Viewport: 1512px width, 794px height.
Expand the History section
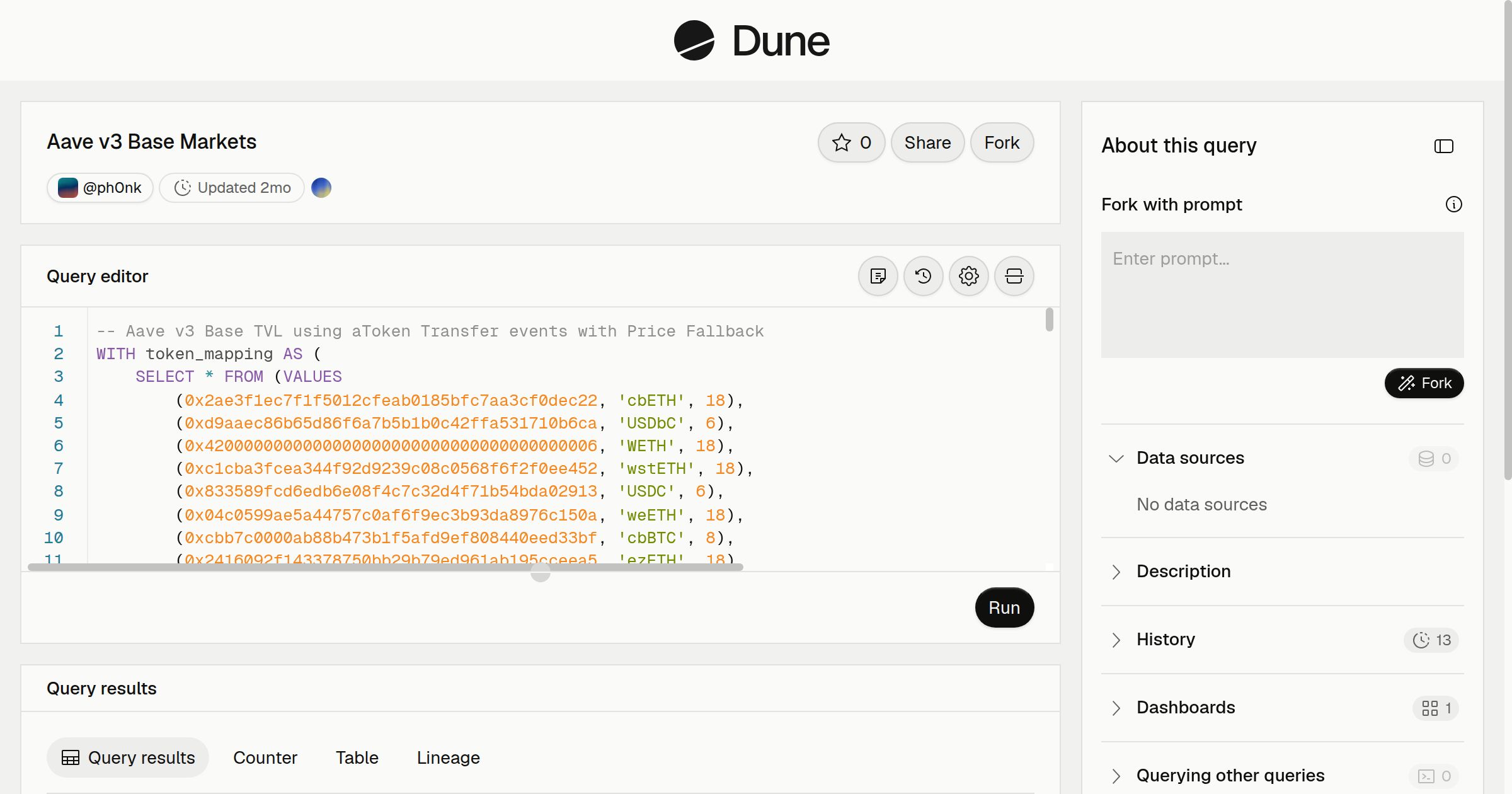[1116, 640]
